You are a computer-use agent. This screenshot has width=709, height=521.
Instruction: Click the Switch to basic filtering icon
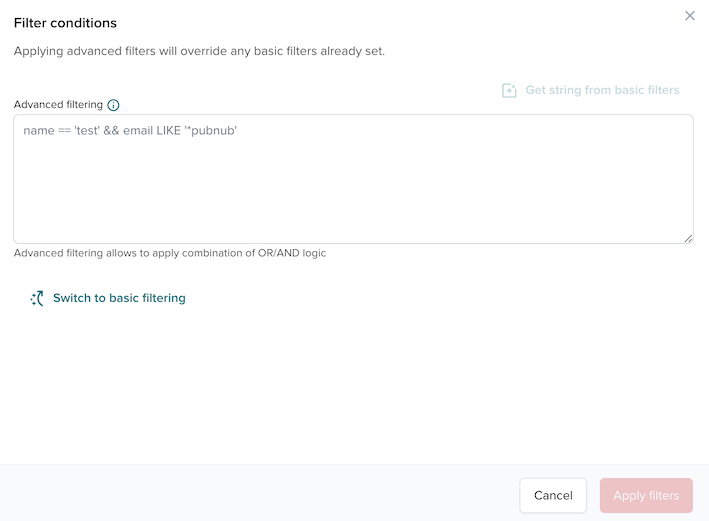[x=37, y=298]
